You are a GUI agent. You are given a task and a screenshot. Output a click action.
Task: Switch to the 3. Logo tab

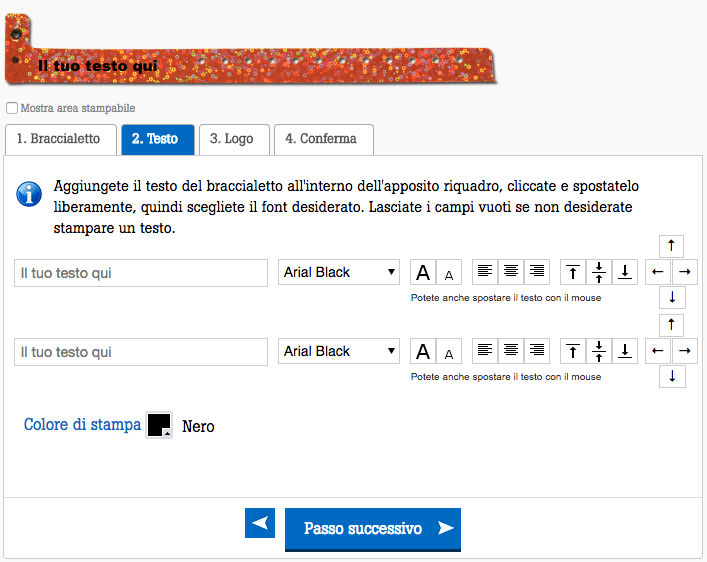click(234, 139)
